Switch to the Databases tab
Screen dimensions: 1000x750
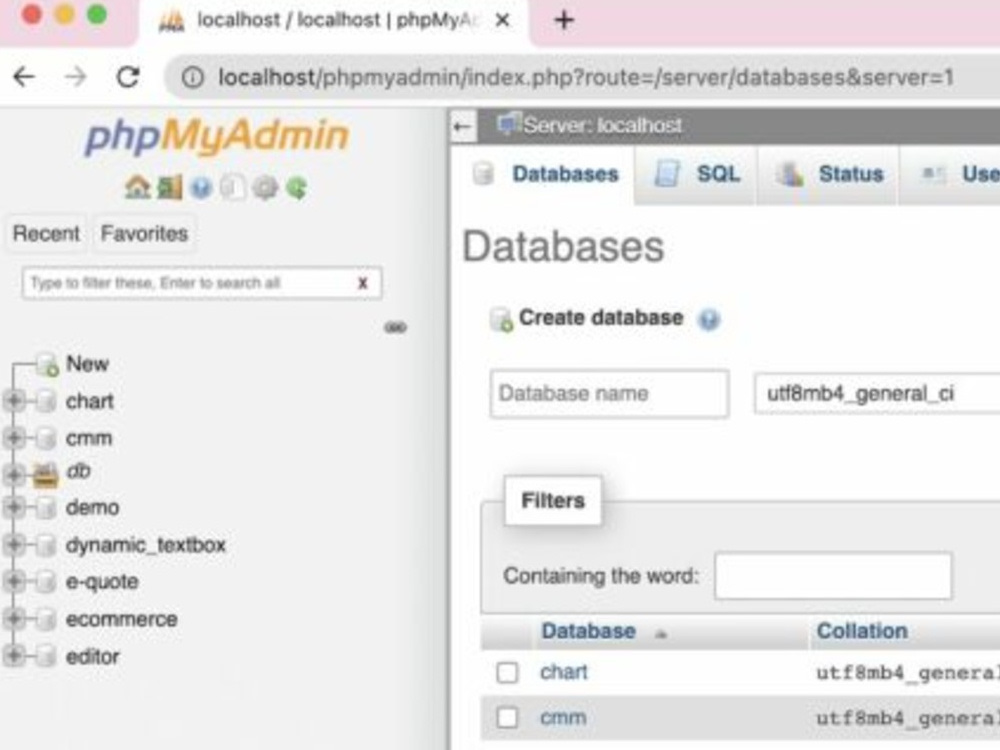[546, 174]
